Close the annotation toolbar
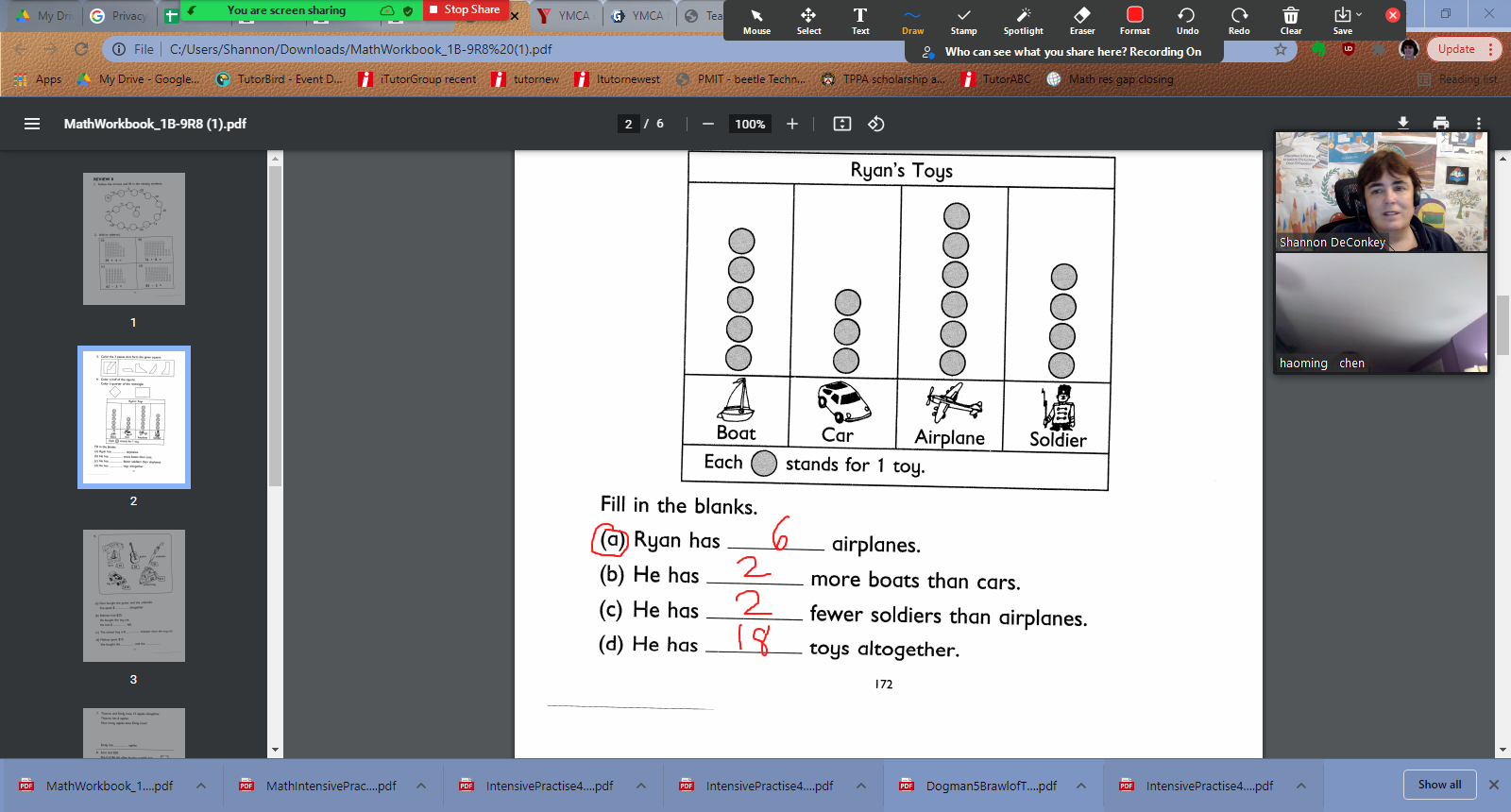1511x812 pixels. 1393,15
